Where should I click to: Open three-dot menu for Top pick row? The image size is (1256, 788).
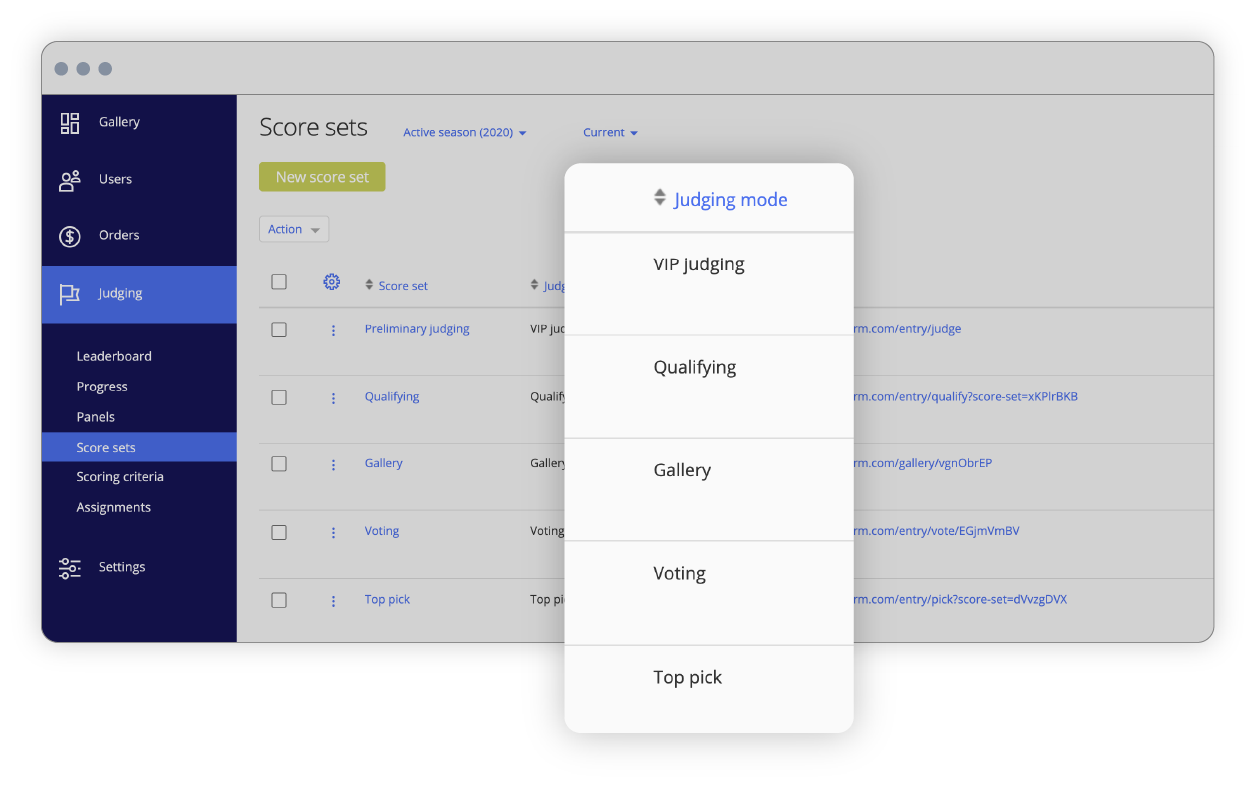333,601
